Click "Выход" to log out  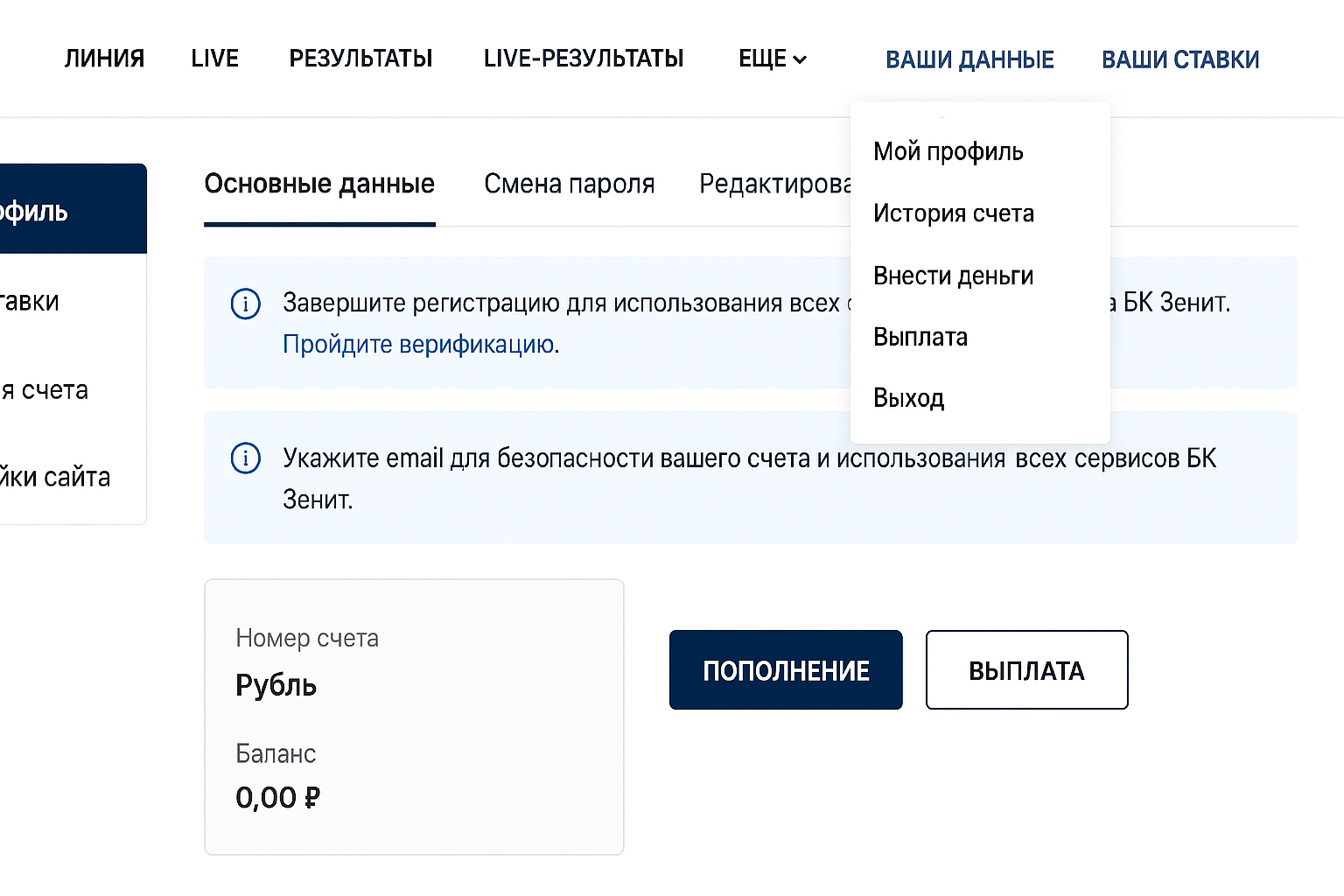tap(909, 398)
